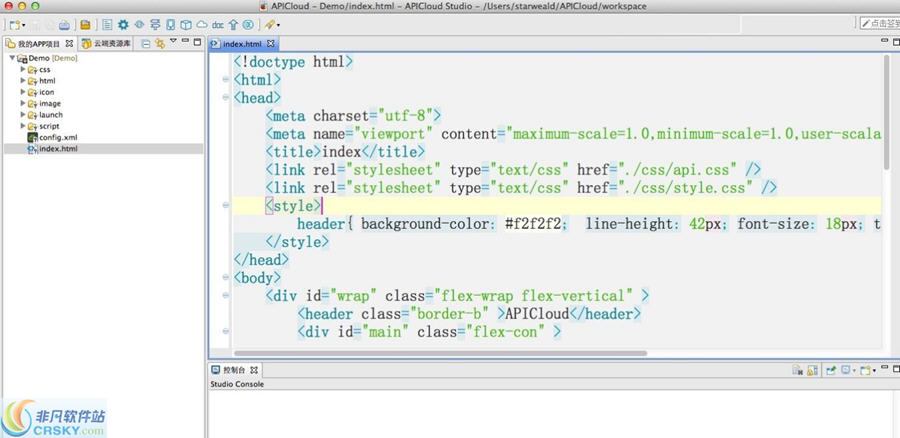Image resolution: width=900 pixels, height=438 pixels.
Task: Select the 我的APP项目 tab
Action: [38, 44]
